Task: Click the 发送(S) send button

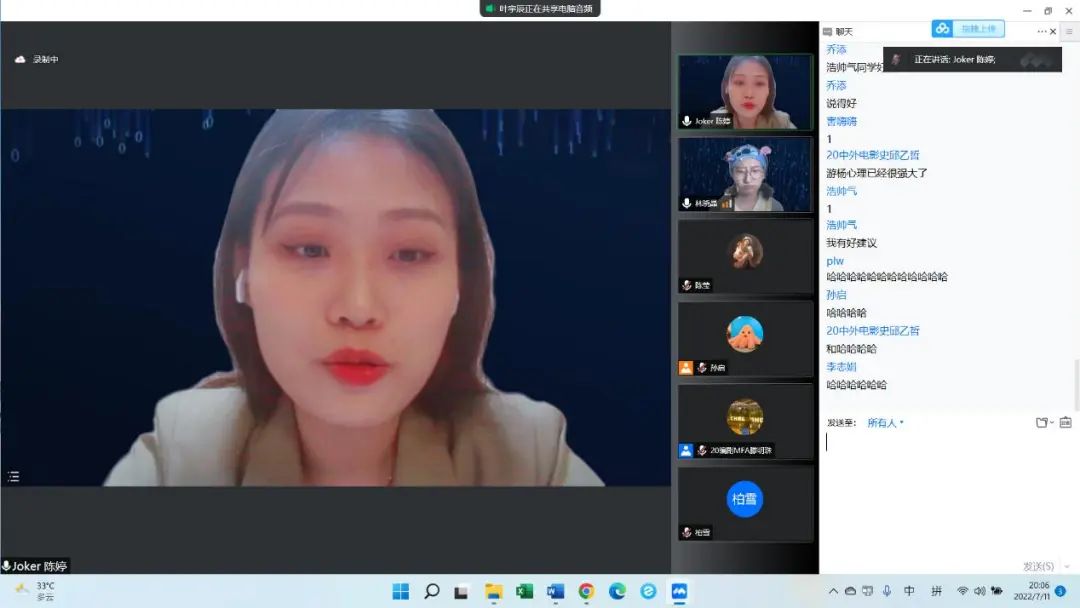Action: tap(1038, 567)
